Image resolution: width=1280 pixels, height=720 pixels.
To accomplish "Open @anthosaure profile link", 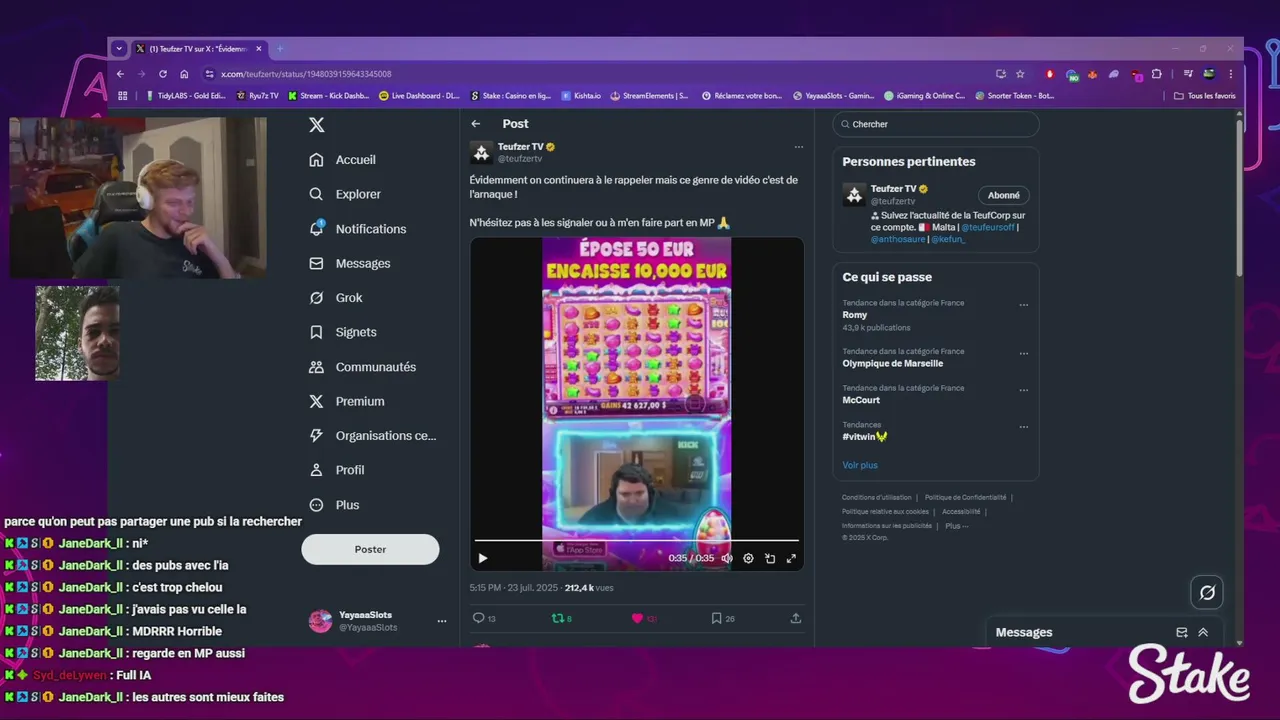I will [x=898, y=239].
